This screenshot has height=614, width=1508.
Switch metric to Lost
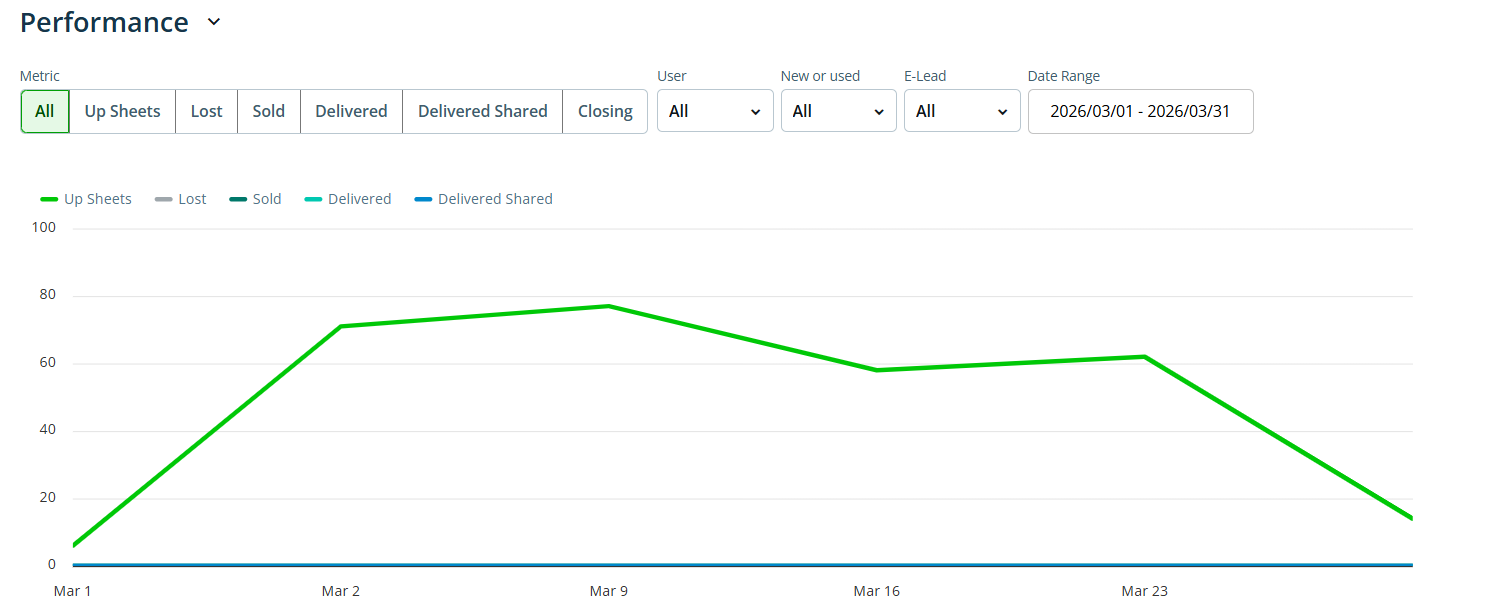click(206, 111)
